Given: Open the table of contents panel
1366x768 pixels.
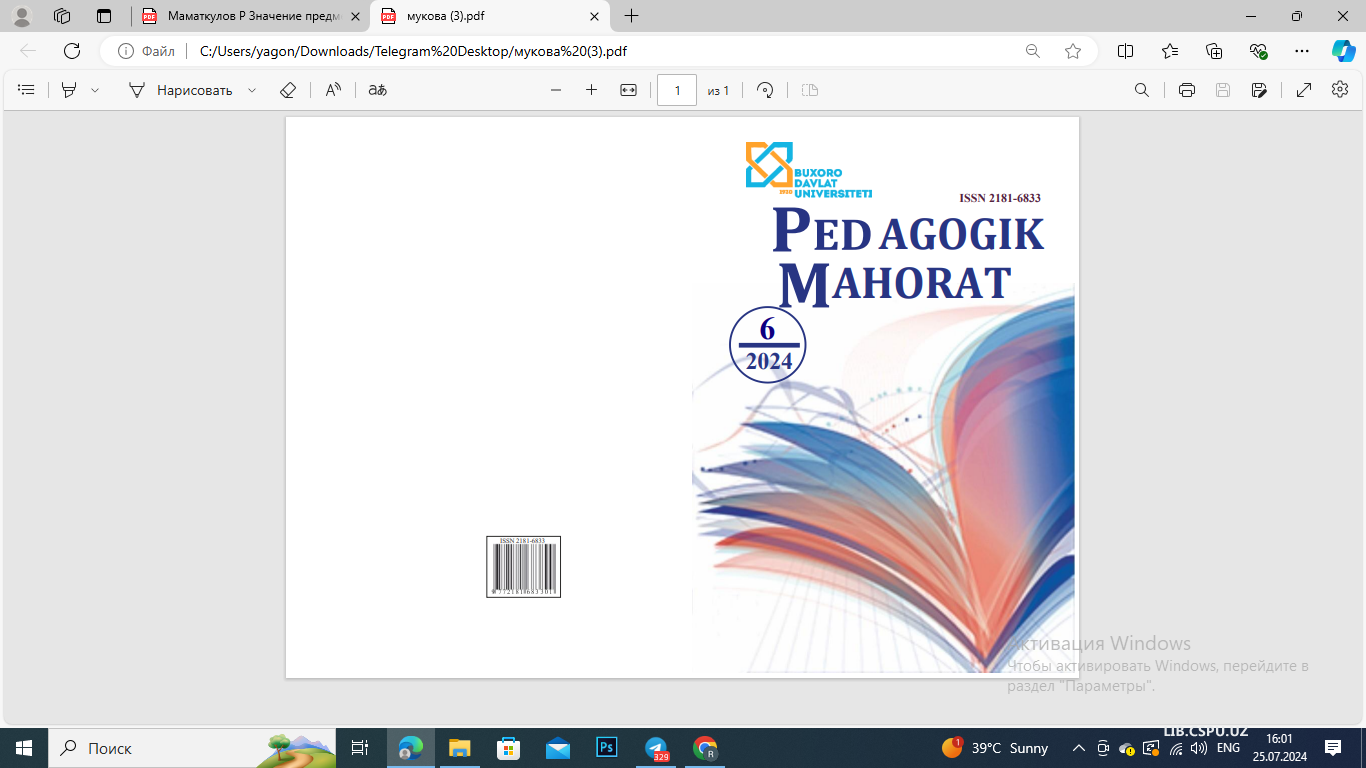Looking at the screenshot, I should [x=26, y=90].
